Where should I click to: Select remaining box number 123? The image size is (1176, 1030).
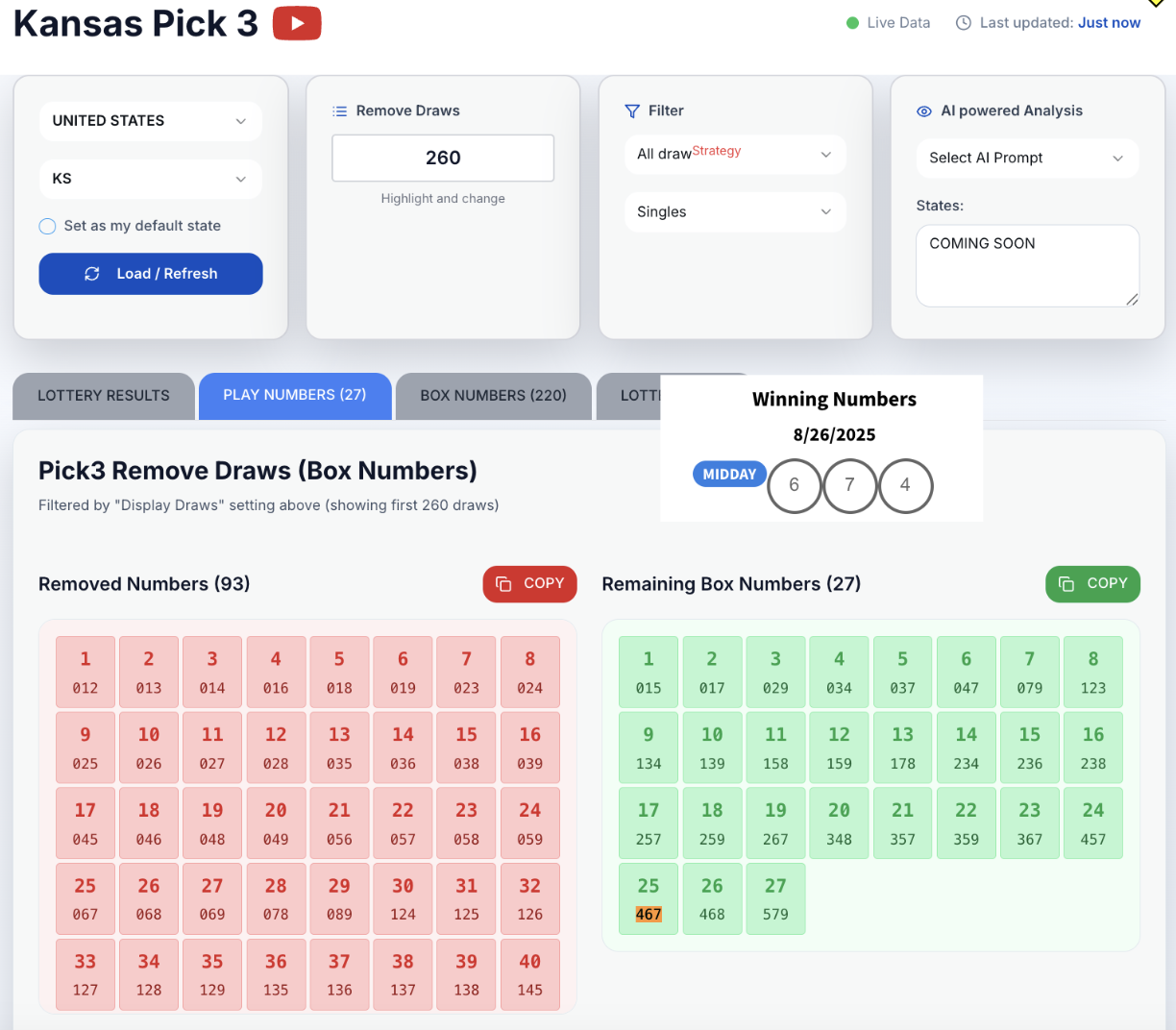(x=1093, y=673)
